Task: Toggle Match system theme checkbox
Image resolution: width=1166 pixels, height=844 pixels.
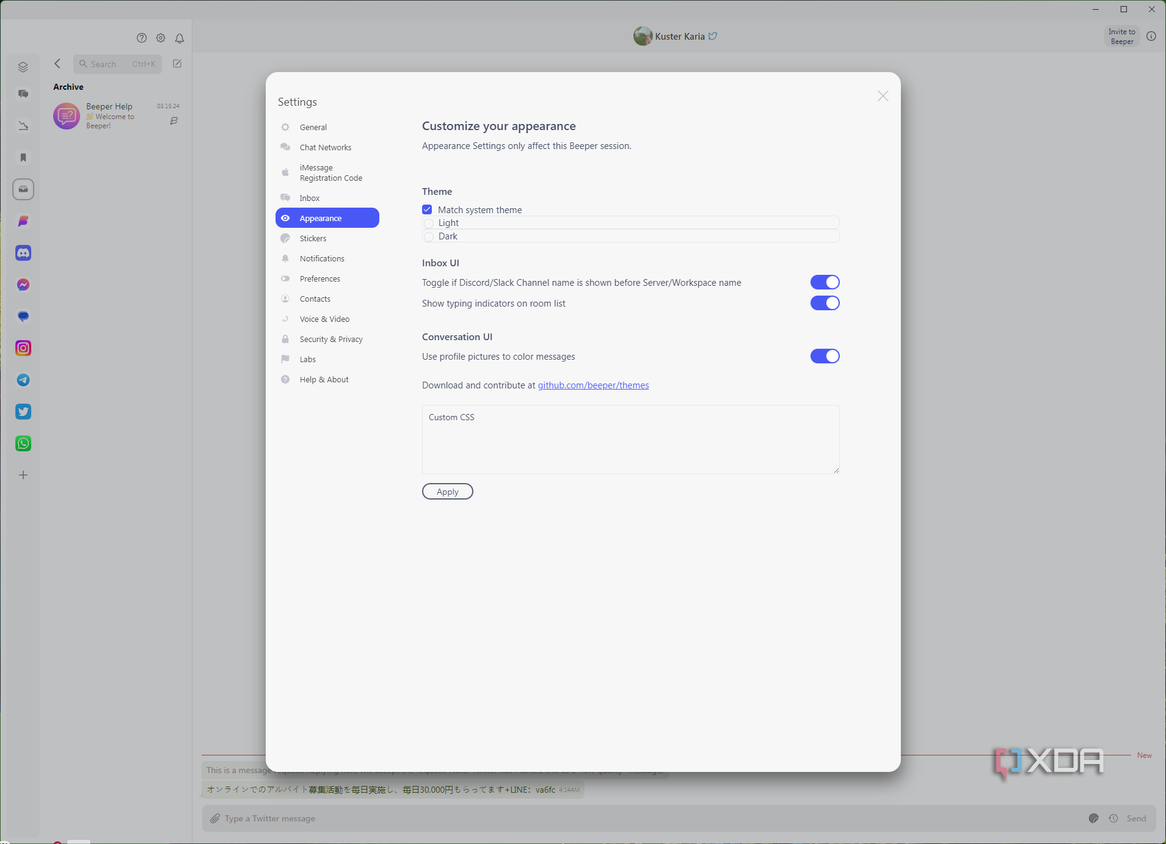Action: [x=427, y=210]
